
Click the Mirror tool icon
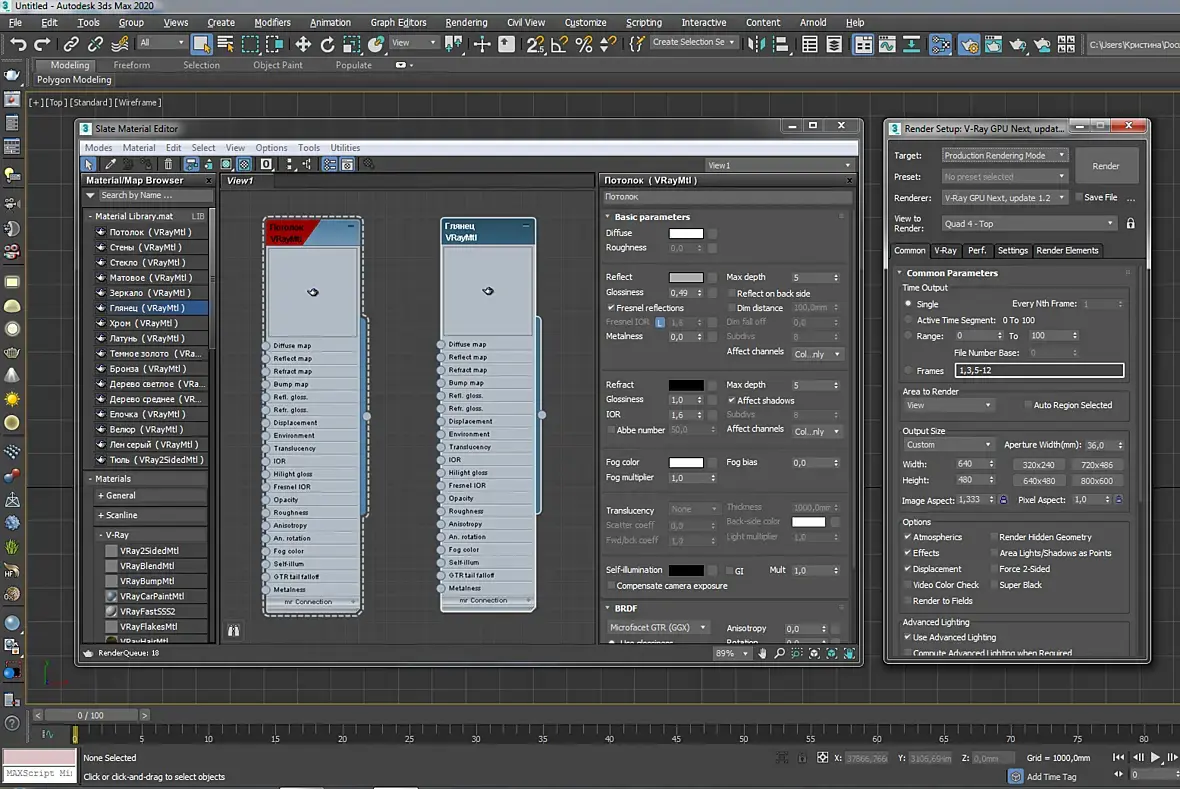click(x=756, y=44)
